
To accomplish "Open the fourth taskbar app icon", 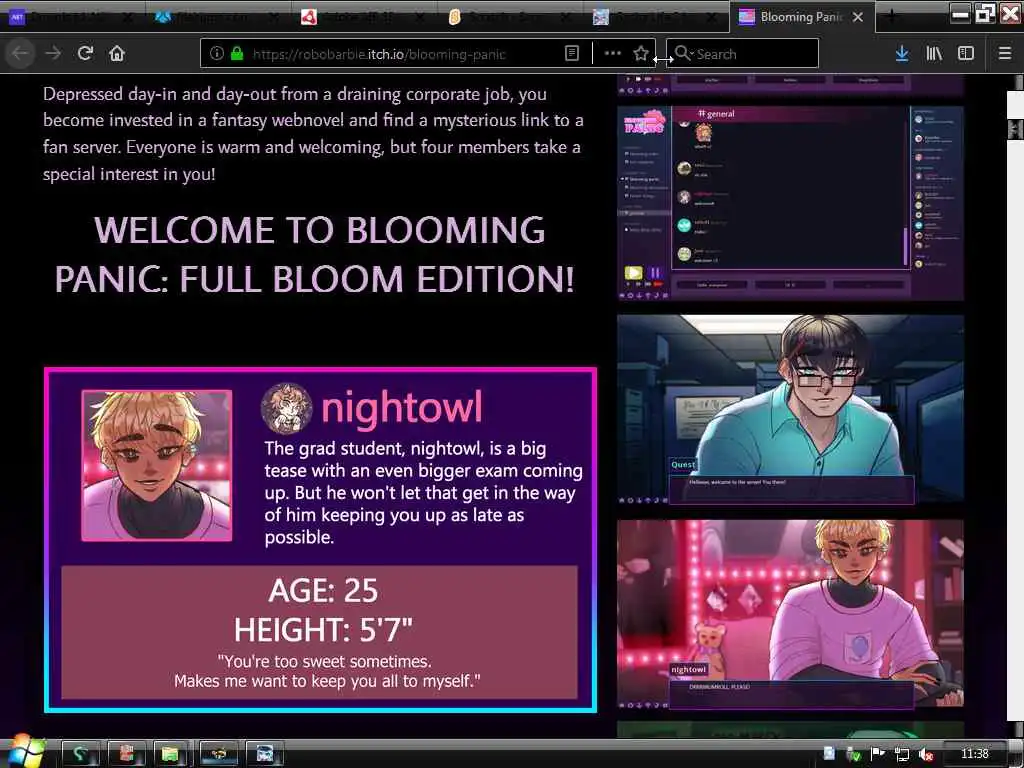I will pos(218,754).
